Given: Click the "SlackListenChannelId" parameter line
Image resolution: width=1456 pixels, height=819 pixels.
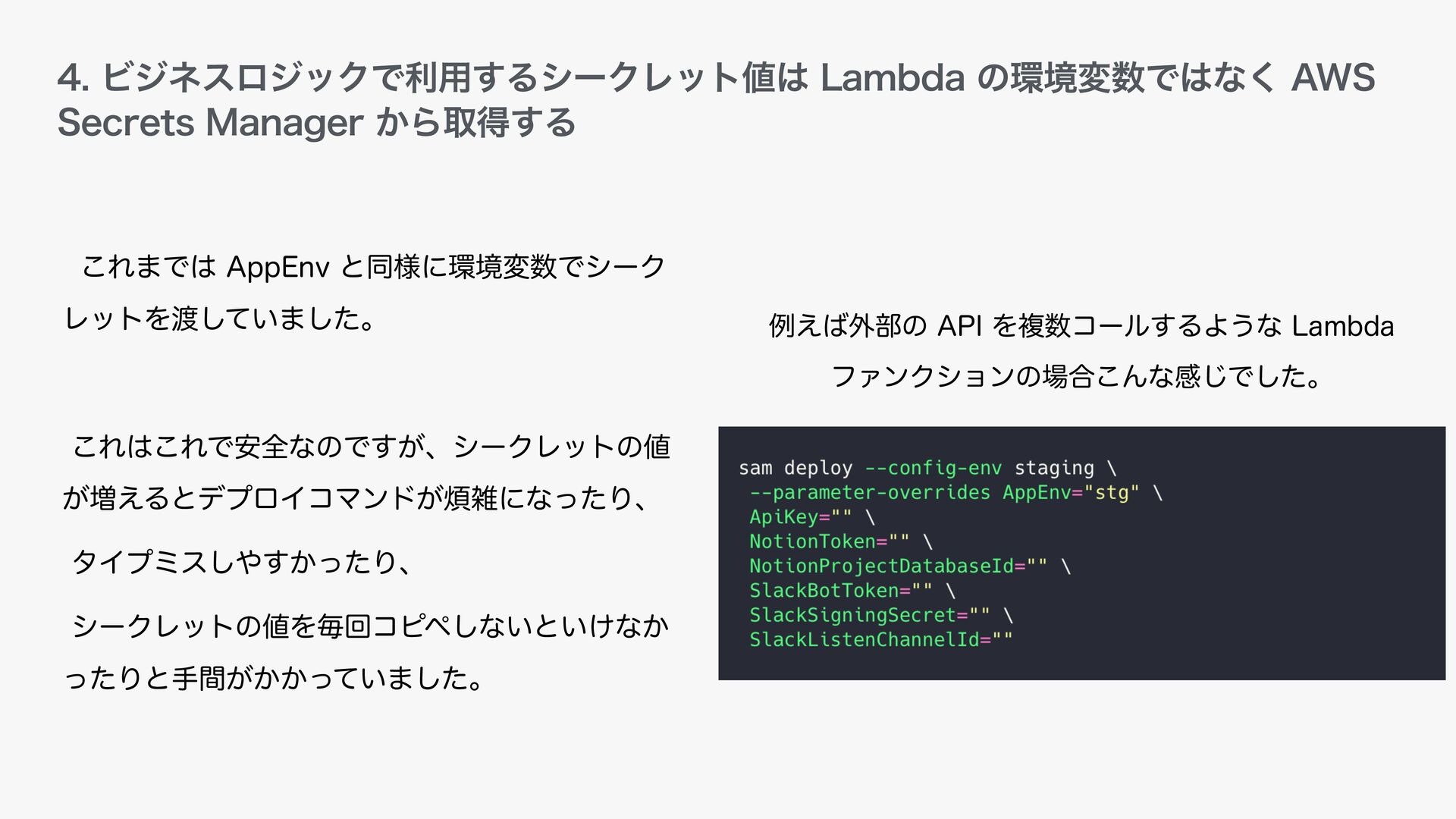Looking at the screenshot, I should (864, 640).
